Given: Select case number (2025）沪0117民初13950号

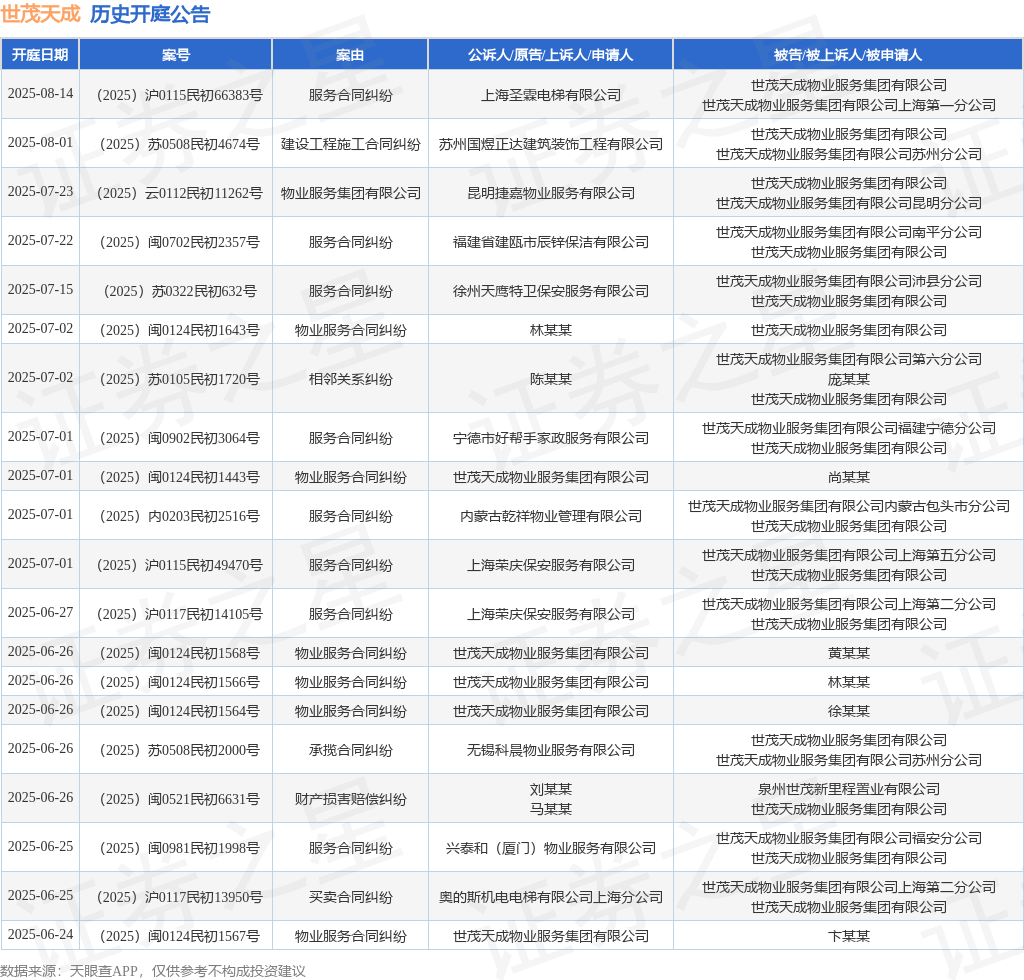Looking at the screenshot, I should 180,897.
